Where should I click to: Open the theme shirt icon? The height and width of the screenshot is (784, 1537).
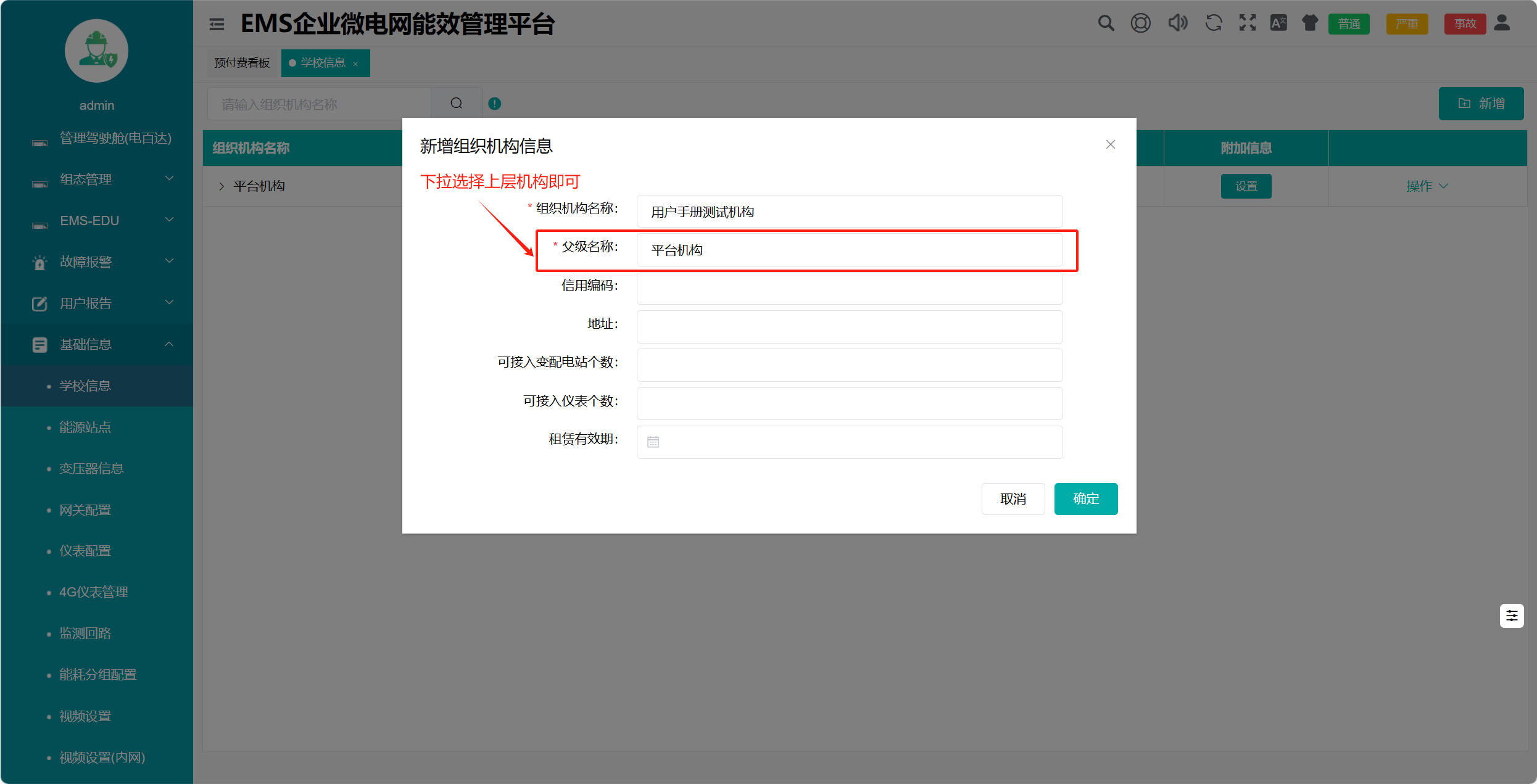click(x=1310, y=24)
